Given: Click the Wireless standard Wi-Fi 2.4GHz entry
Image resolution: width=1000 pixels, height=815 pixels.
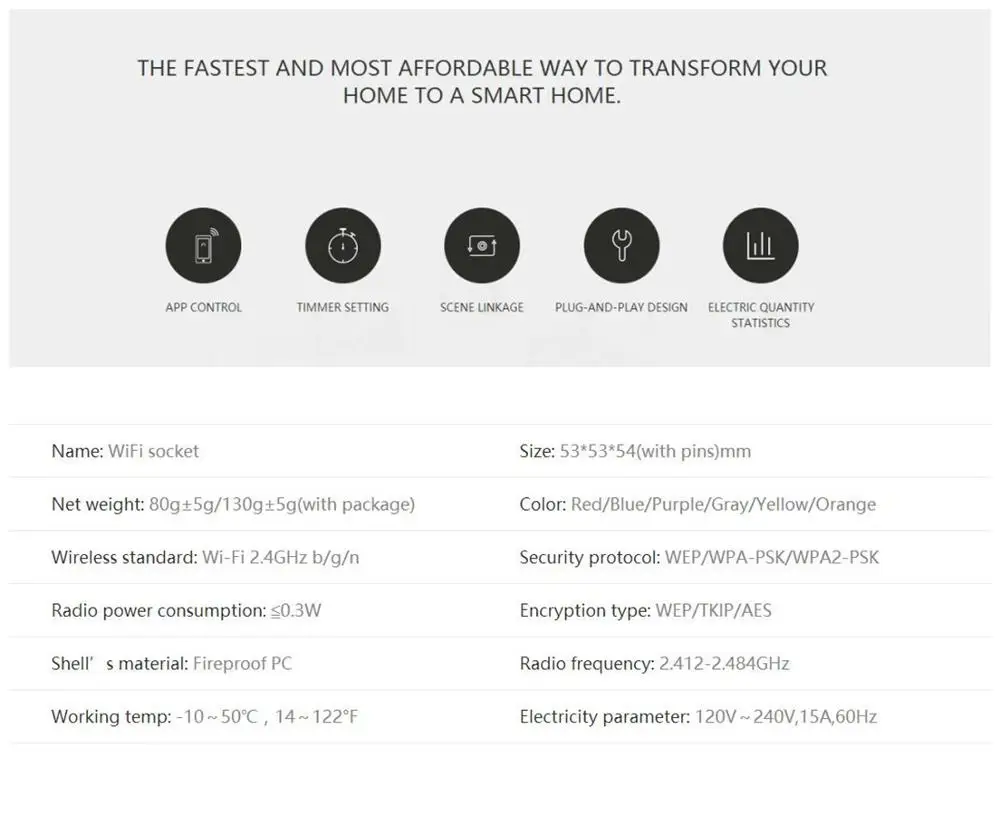Looking at the screenshot, I should pos(205,557).
